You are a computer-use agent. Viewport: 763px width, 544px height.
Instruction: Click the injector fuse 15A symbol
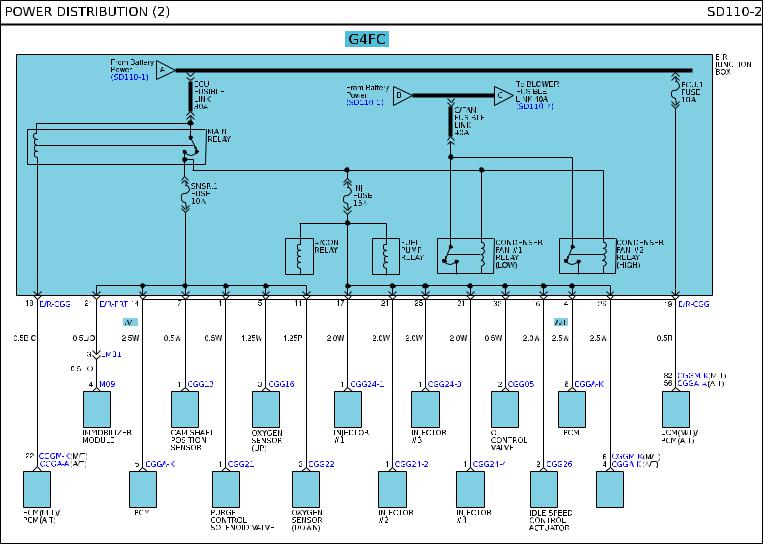click(x=347, y=197)
